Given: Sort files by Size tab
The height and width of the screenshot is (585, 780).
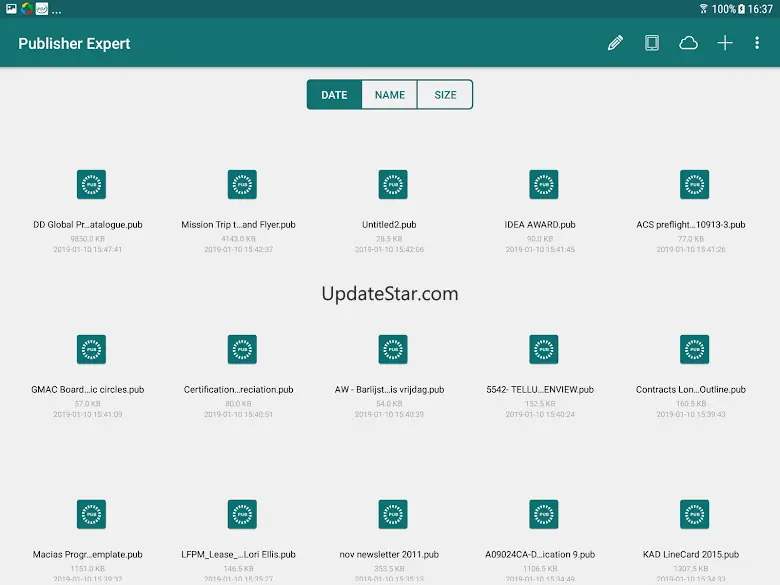Looking at the screenshot, I should [x=445, y=95].
